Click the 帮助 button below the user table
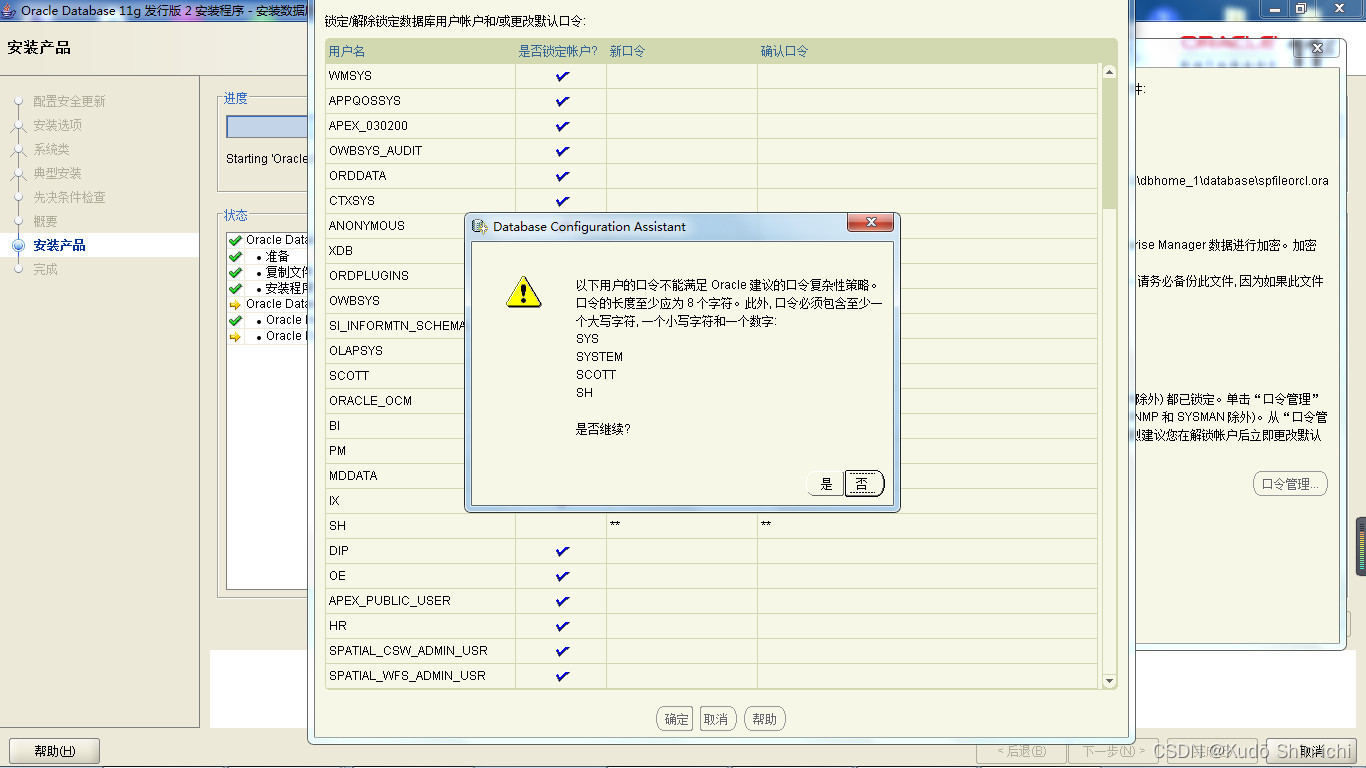1366x768 pixels. pyautogui.click(x=765, y=719)
